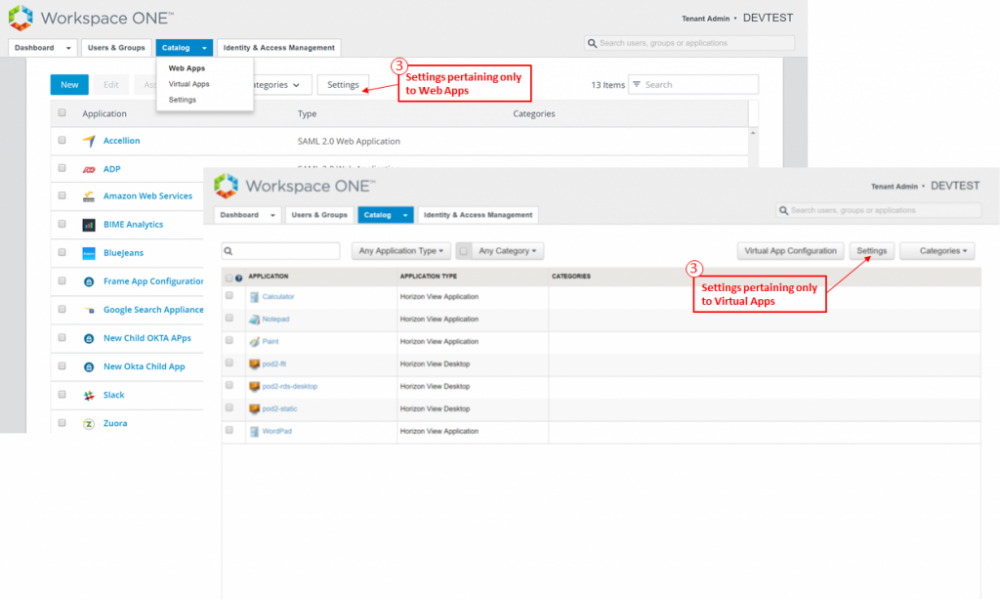
Task: Click the Zuora app icon
Action: (88, 423)
